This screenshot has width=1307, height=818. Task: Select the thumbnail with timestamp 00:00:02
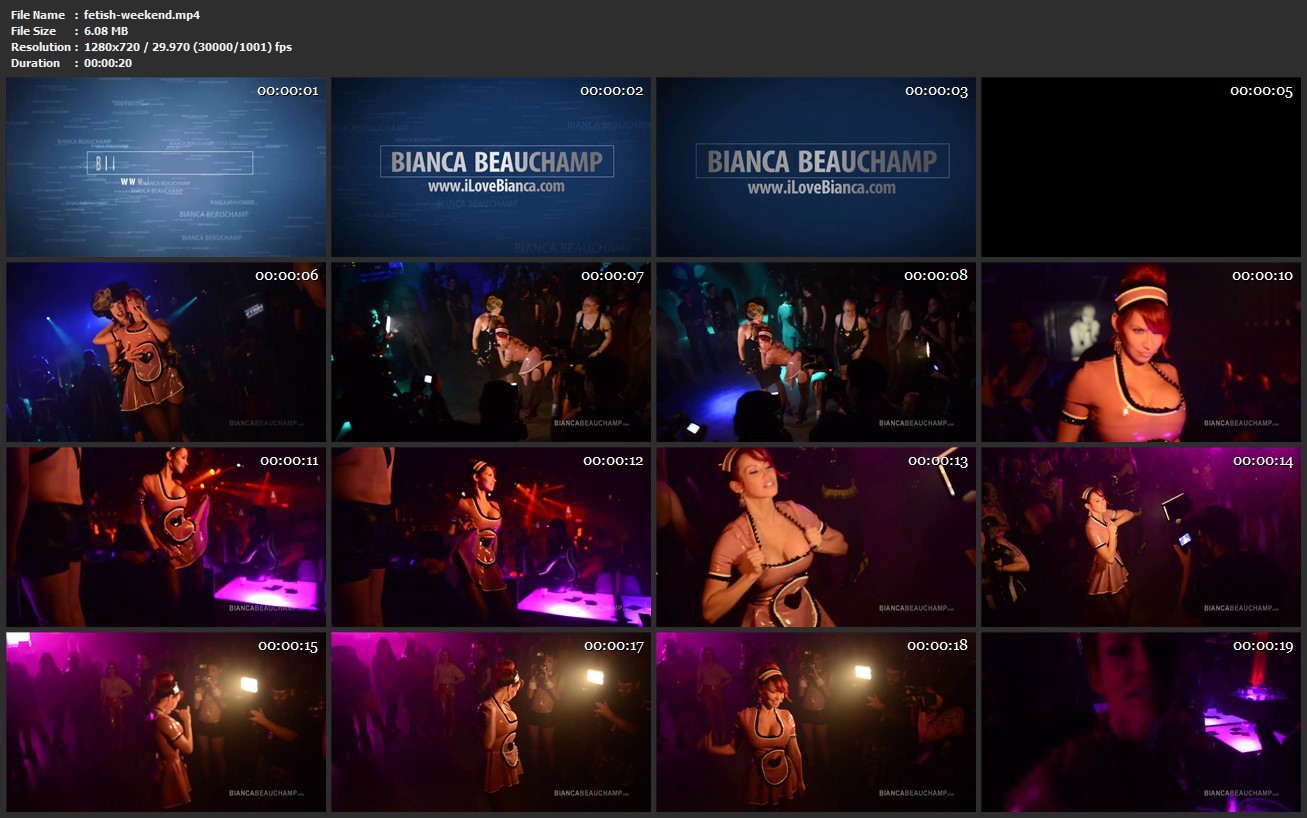pyautogui.click(x=491, y=168)
